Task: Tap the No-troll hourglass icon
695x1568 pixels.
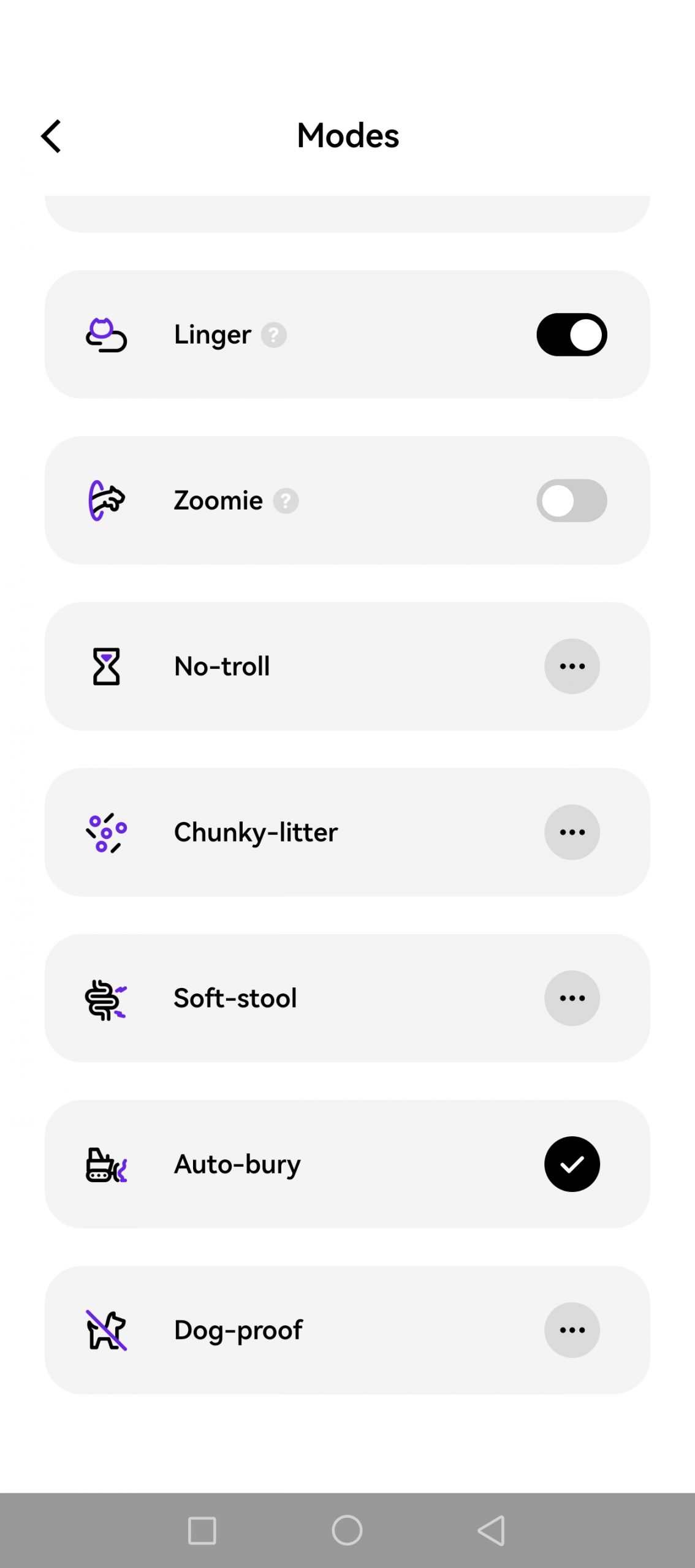Action: (x=106, y=666)
